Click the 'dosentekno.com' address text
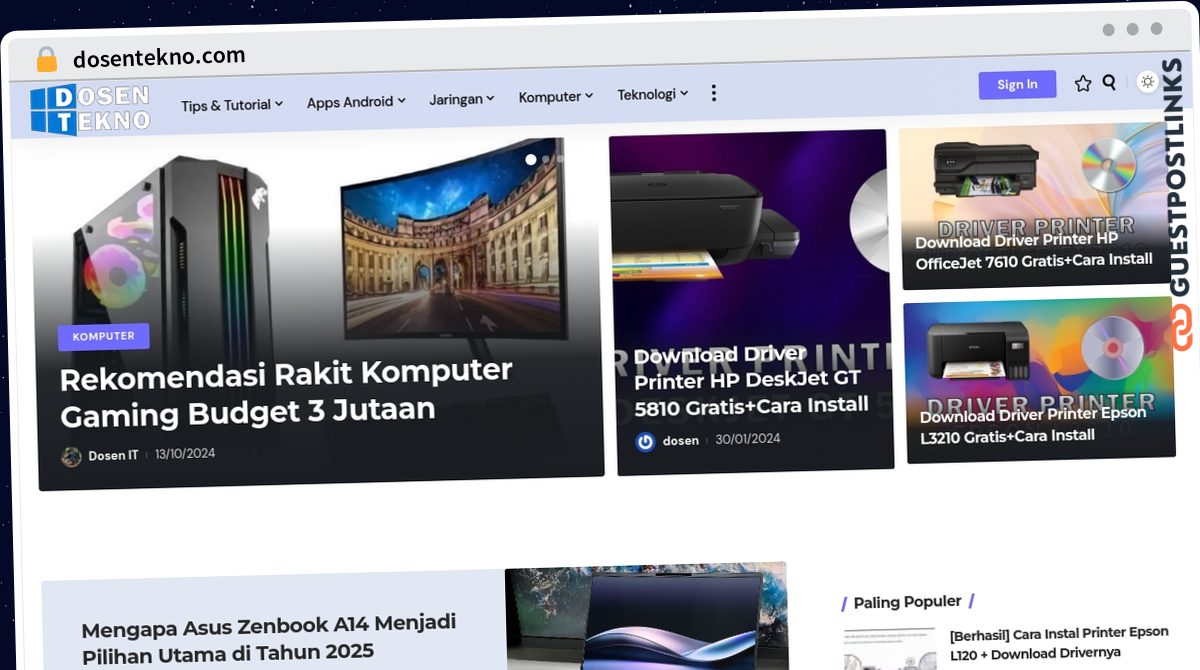Screen dimensions: 1200x670 (x=159, y=58)
